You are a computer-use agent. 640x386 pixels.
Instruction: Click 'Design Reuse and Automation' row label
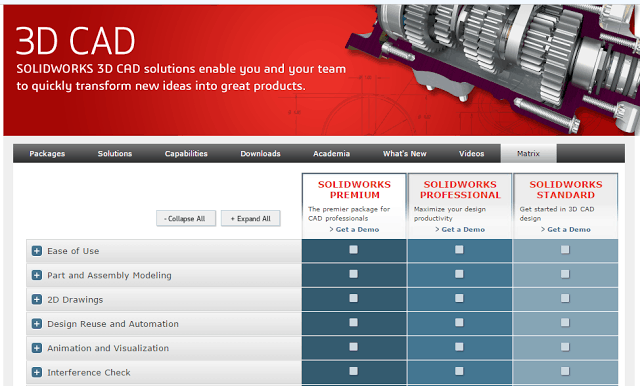(113, 324)
